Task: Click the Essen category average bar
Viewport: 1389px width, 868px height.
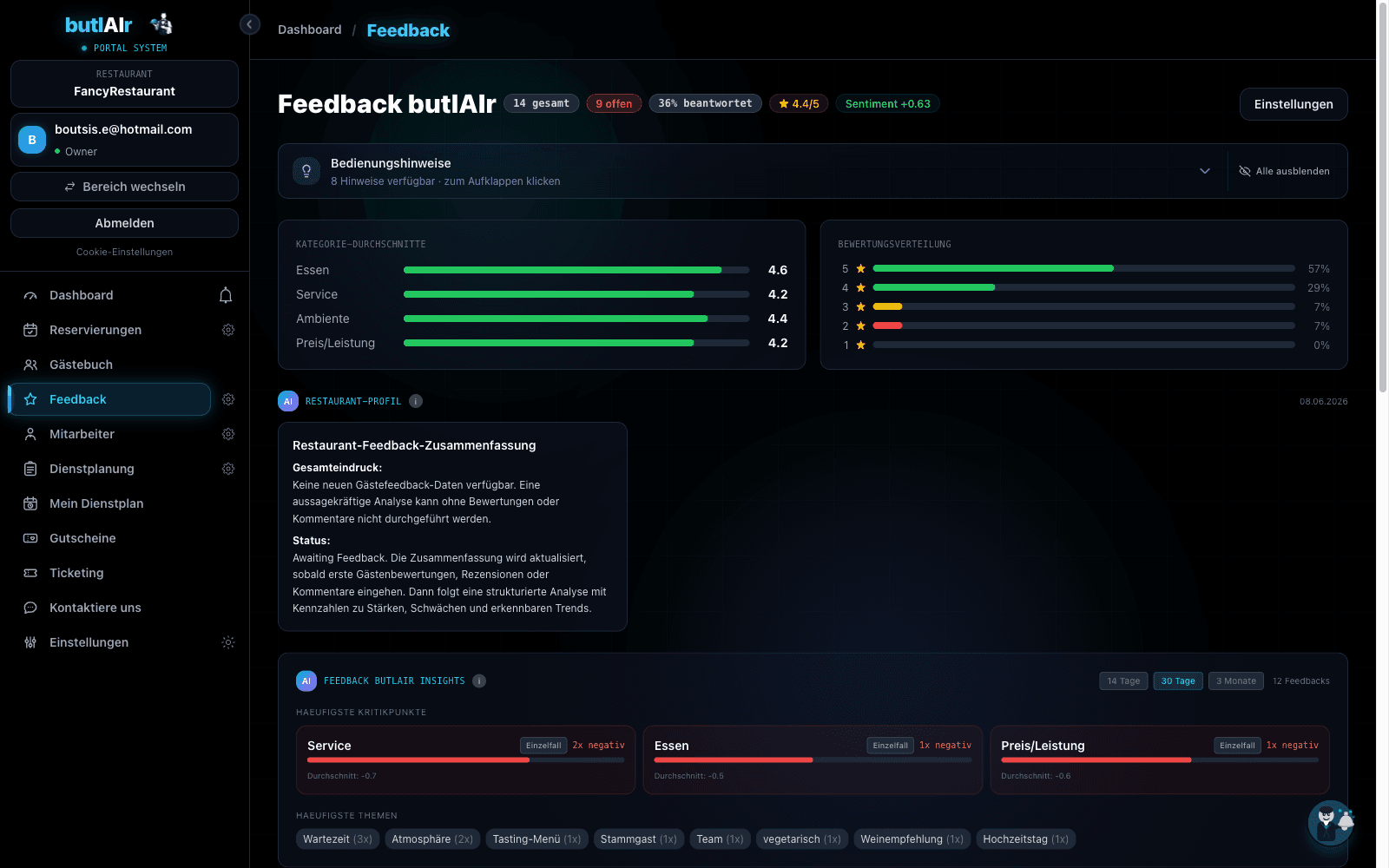Action: coord(576,270)
